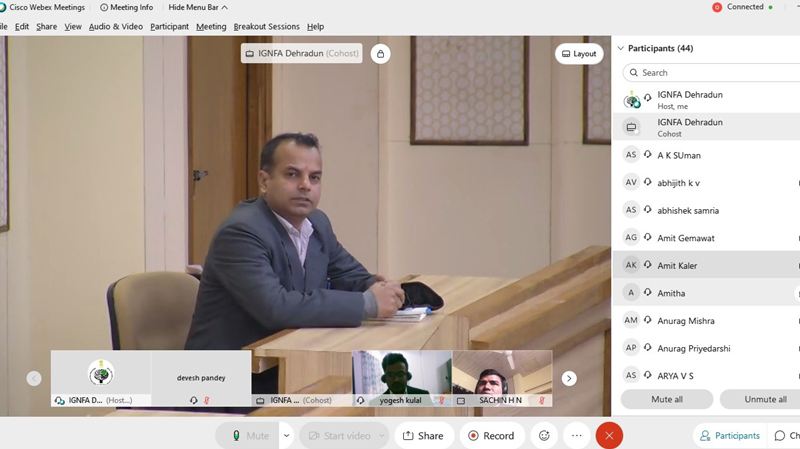Image resolution: width=800 pixels, height=449 pixels.
Task: Click the lock icon beside the IGNFA Dehradun label
Action: pyautogui.click(x=380, y=54)
